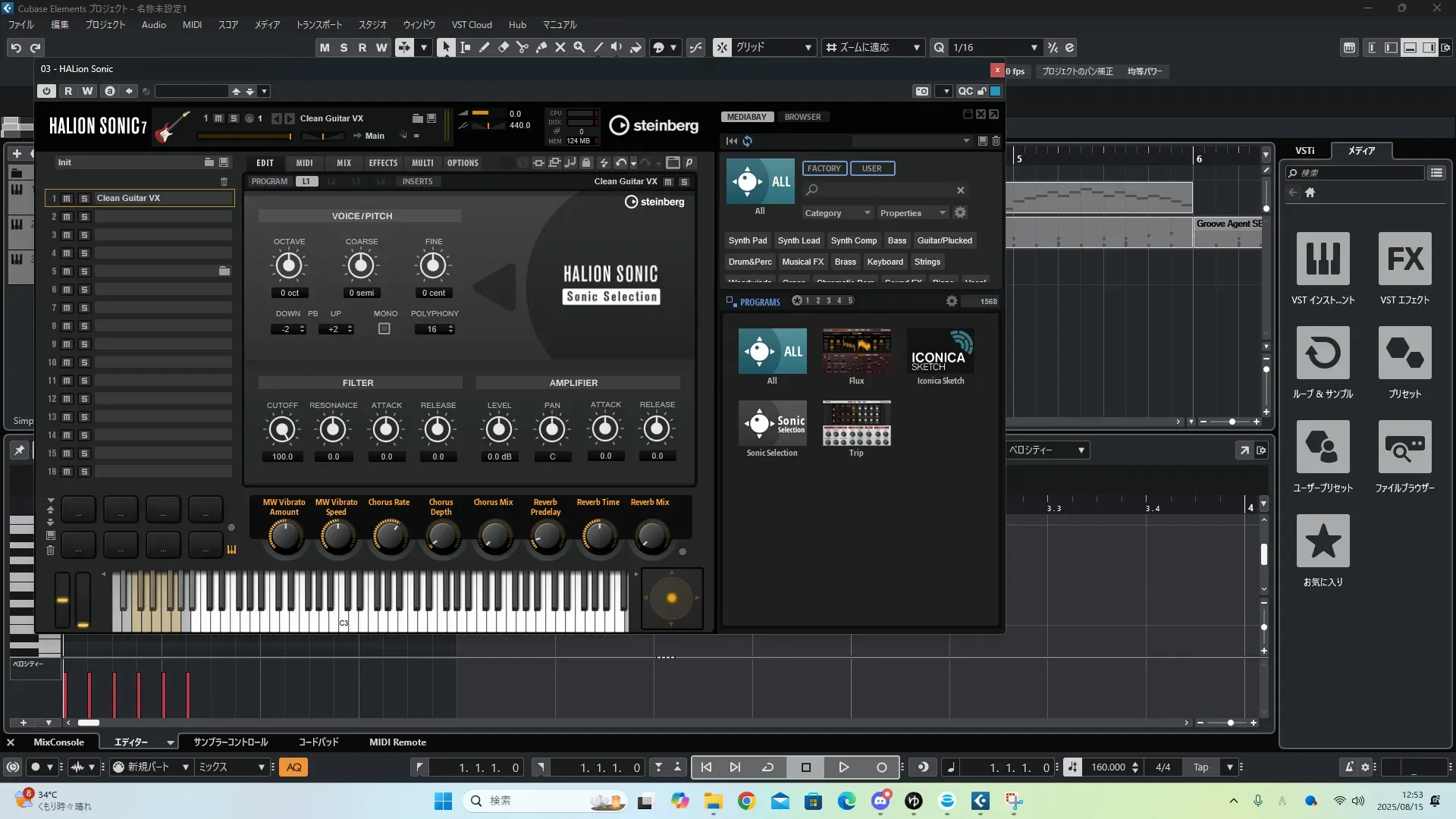Open Loops & Samples media tile
Image resolution: width=1456 pixels, height=819 pixels.
tap(1323, 353)
